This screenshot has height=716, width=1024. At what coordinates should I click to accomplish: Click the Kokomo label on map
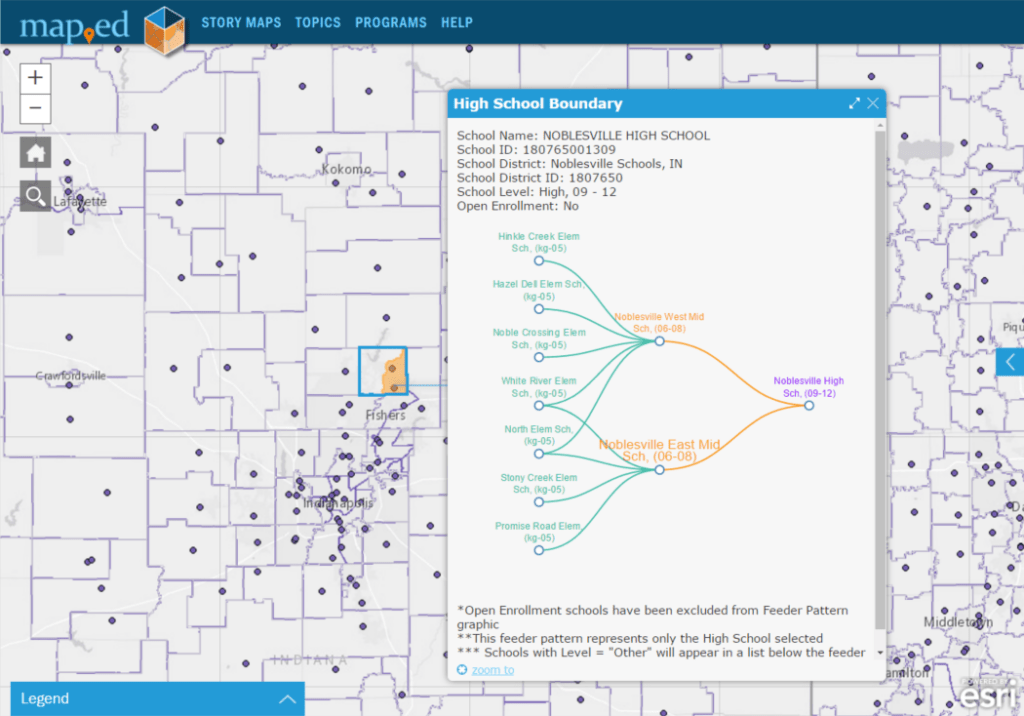point(346,170)
